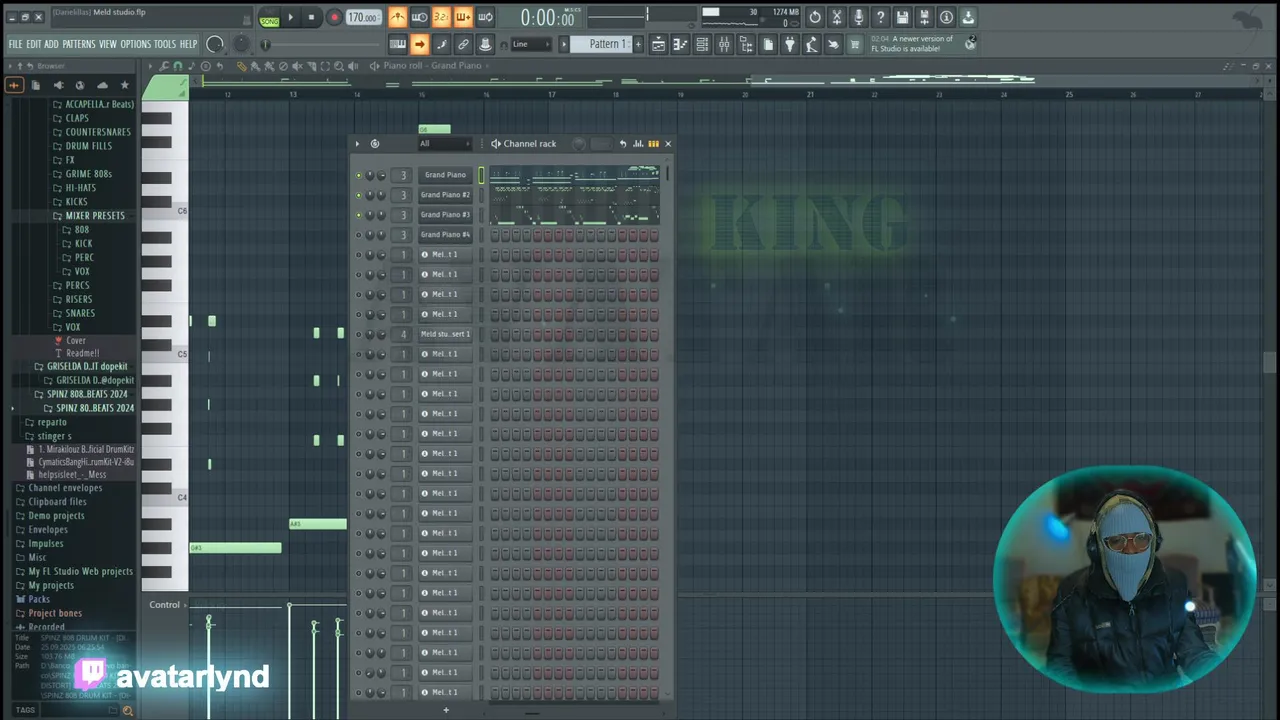Screen dimensions: 1280x720
Task: Open the TOOLS menu
Action: [165, 44]
